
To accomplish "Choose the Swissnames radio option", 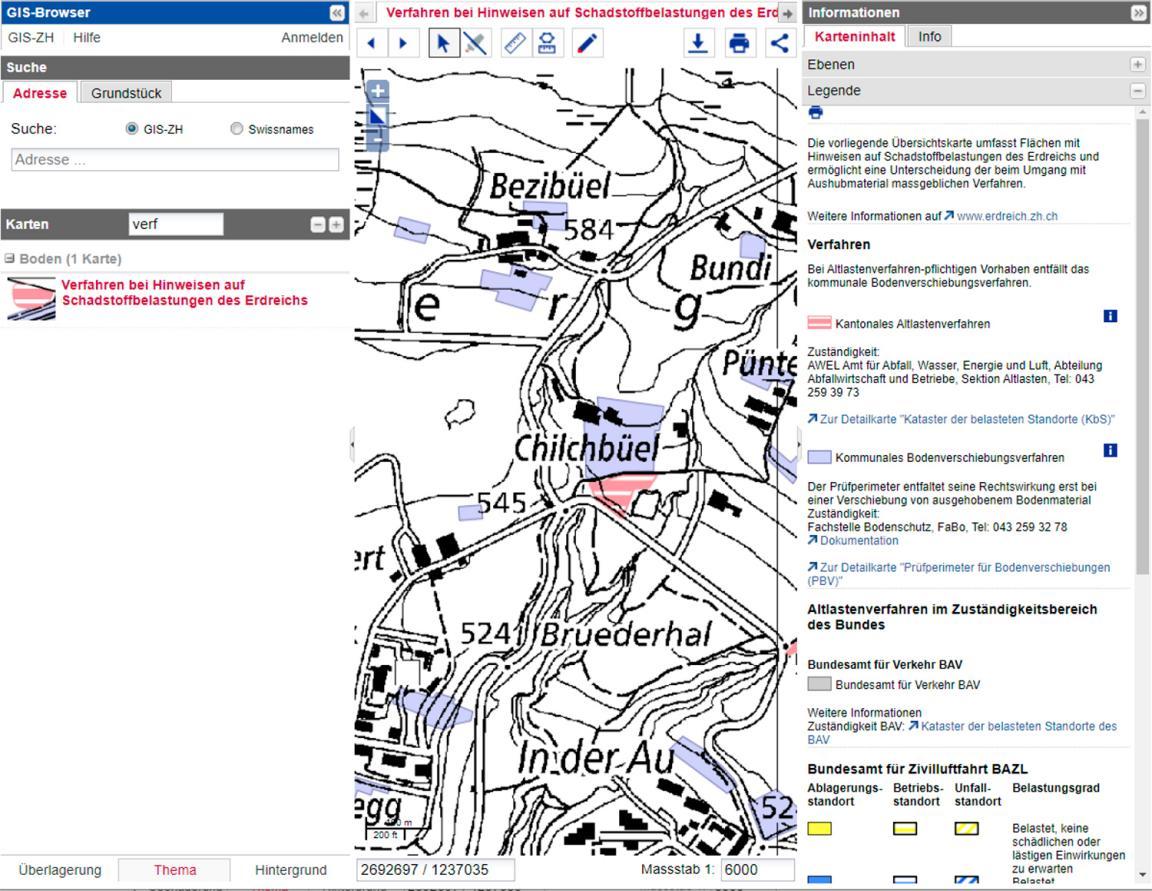I will (237, 129).
